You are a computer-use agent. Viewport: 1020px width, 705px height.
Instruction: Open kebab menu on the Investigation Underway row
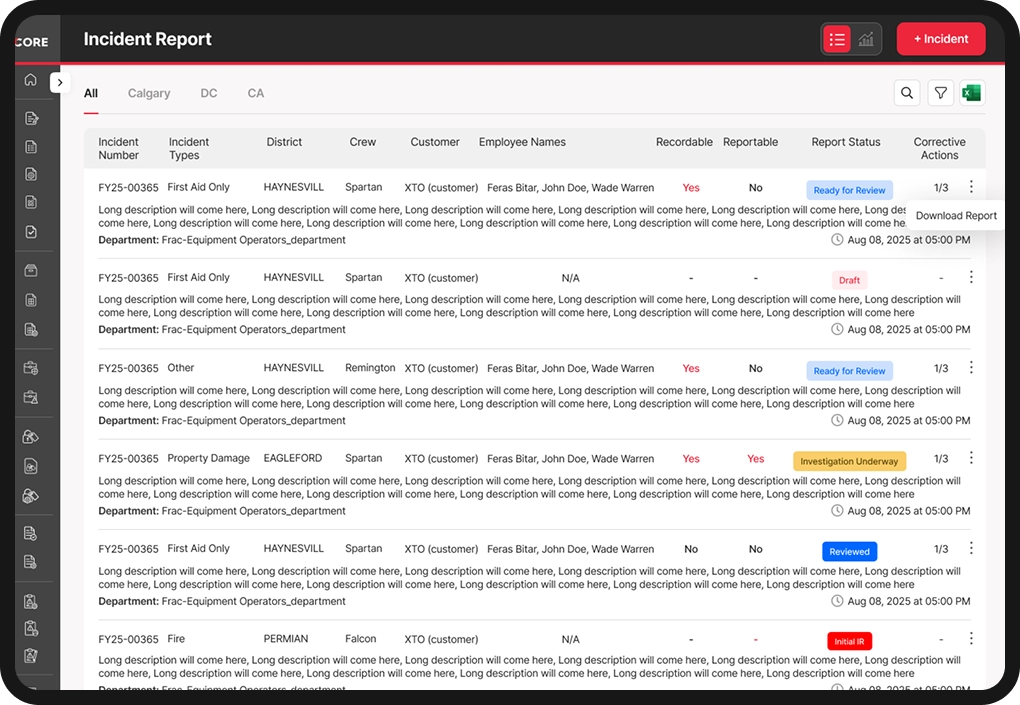[971, 458]
